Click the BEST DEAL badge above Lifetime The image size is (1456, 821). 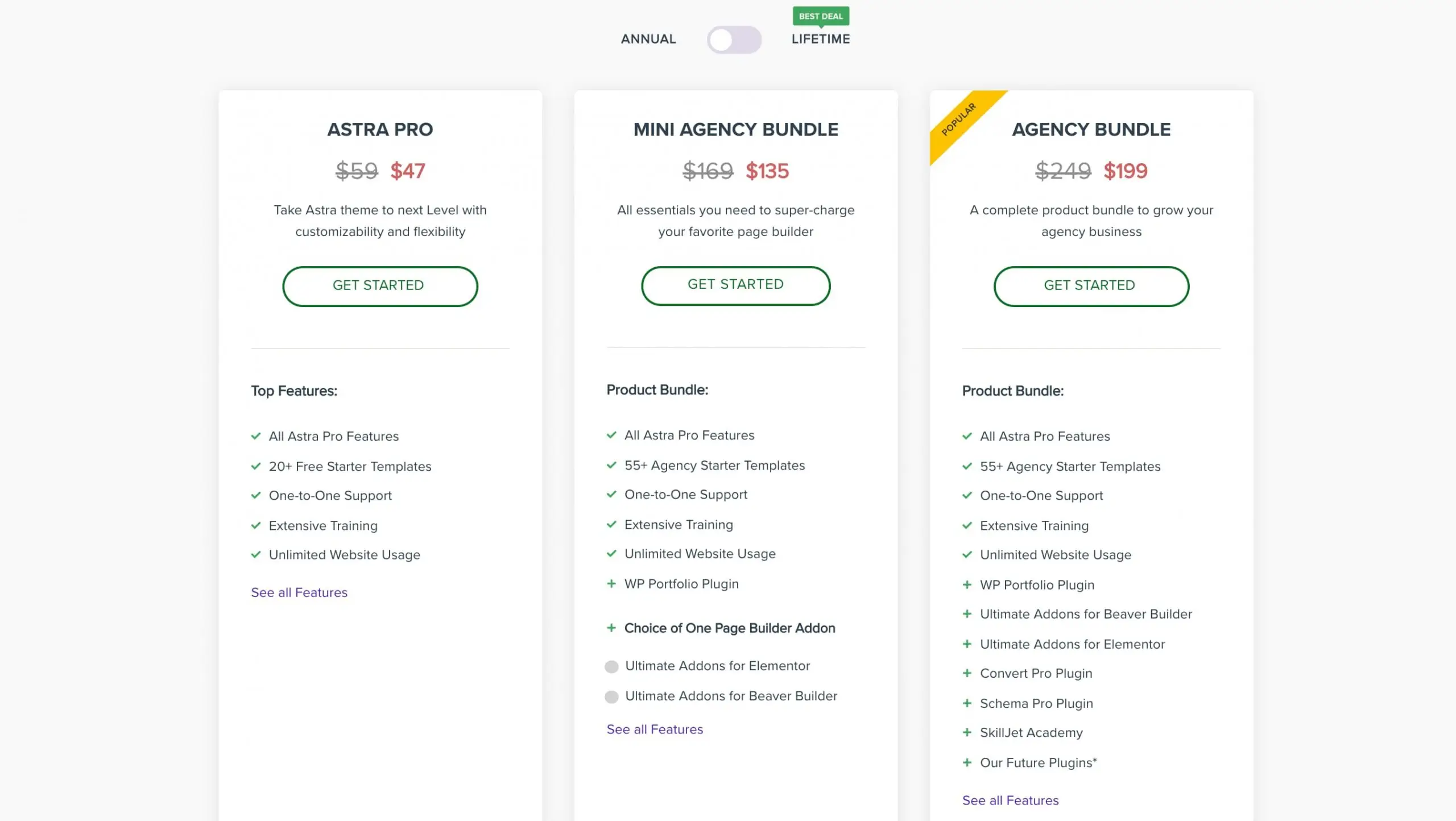820,16
